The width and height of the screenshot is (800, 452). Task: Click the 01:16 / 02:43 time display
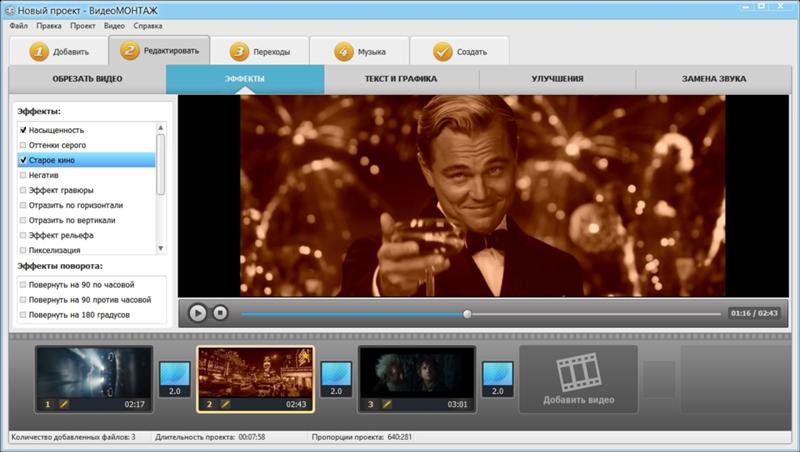754,313
